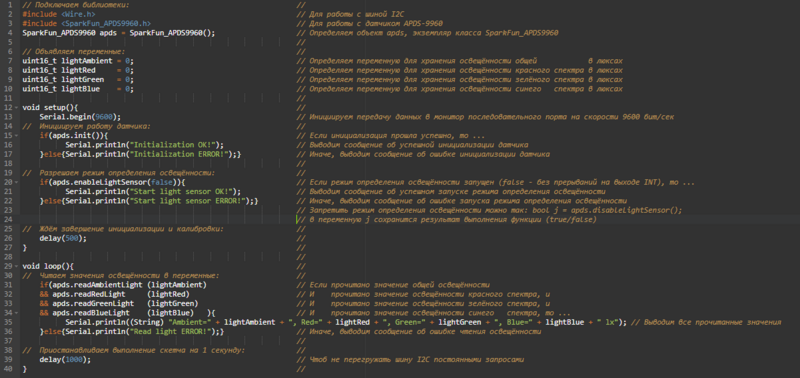This screenshot has height=378, width=800.
Task: Click the #include <Wire.h> line
Action: (59, 15)
